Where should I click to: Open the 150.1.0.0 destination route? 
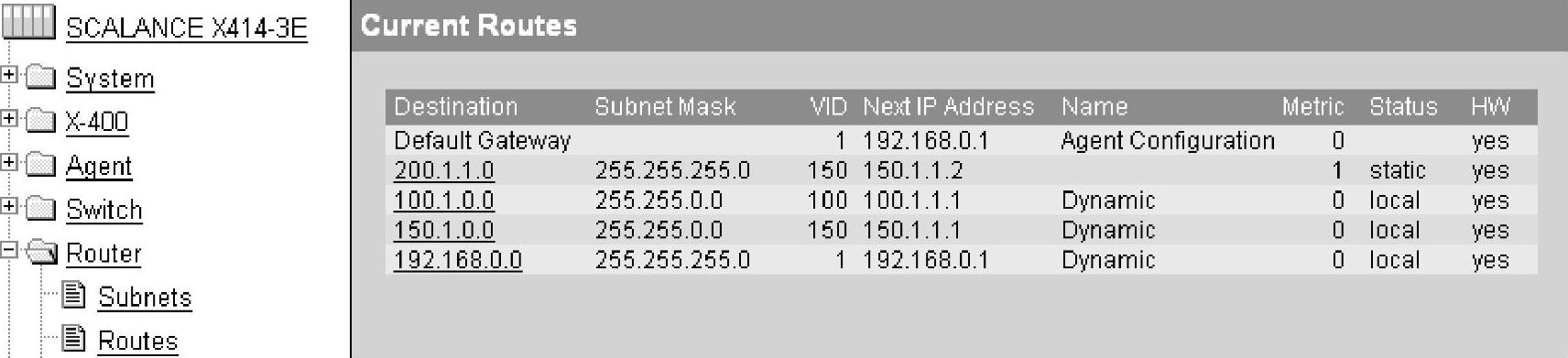coord(443,231)
